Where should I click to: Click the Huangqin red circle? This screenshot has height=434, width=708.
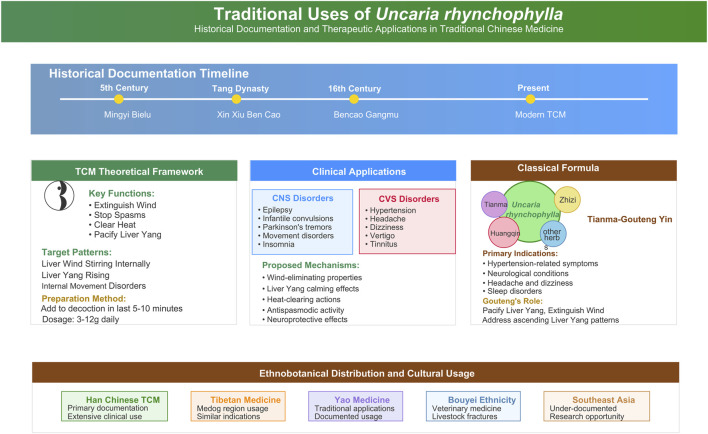504,233
